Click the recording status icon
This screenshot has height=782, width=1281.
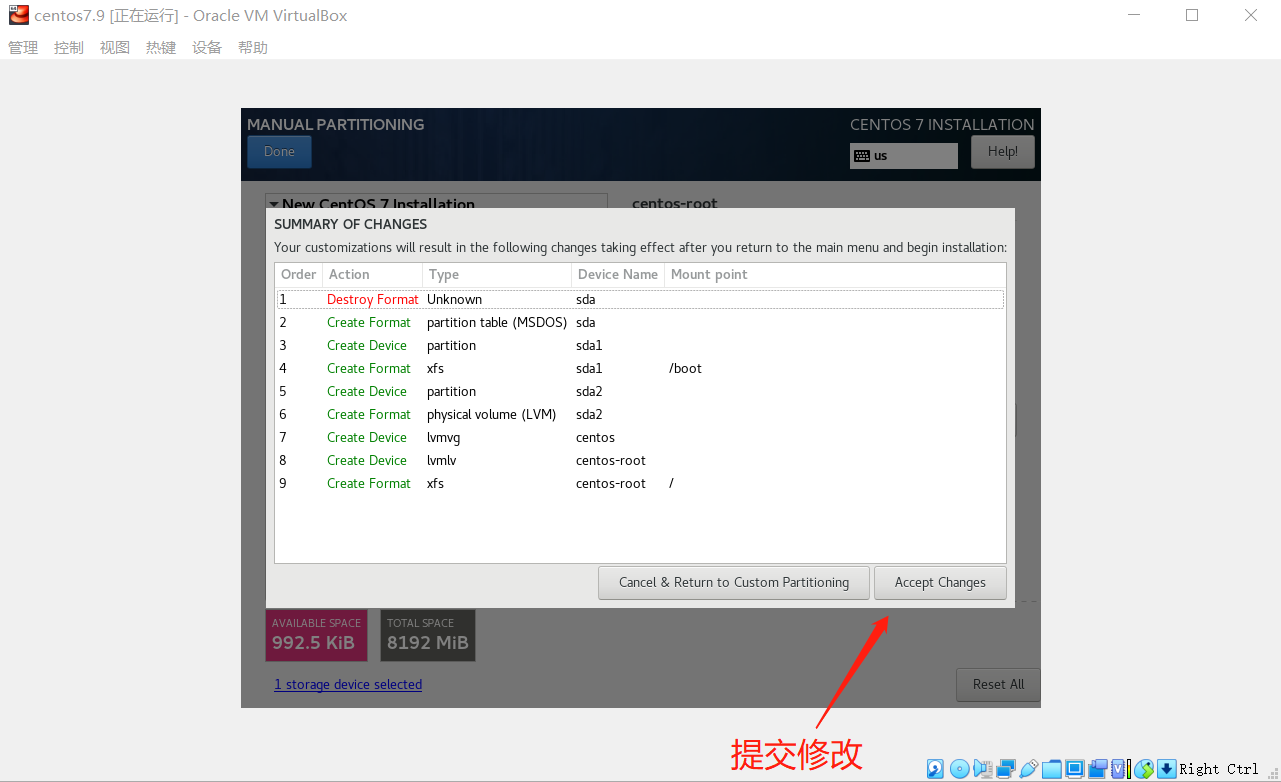tap(1097, 769)
